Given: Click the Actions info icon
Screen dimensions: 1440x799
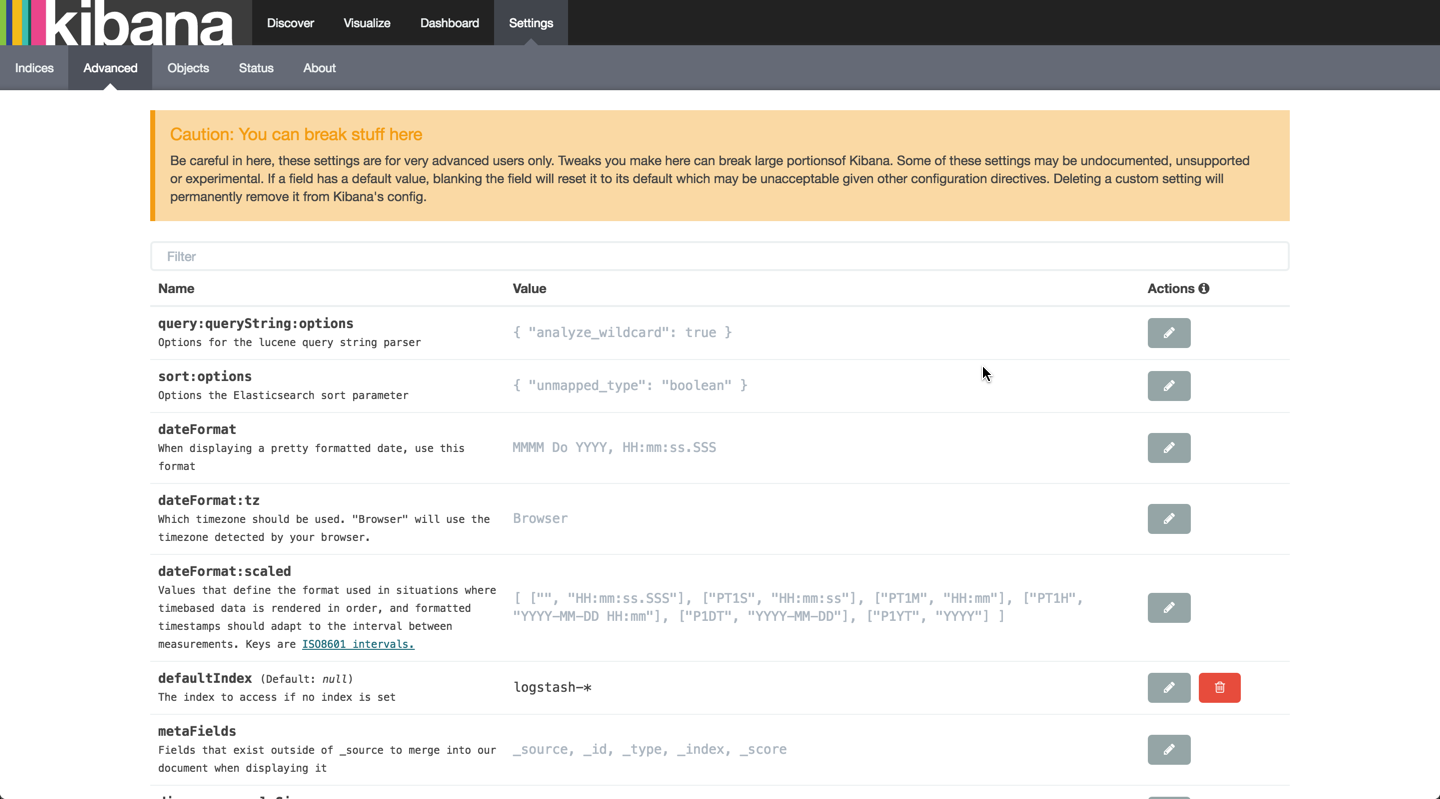Looking at the screenshot, I should [x=1204, y=289].
